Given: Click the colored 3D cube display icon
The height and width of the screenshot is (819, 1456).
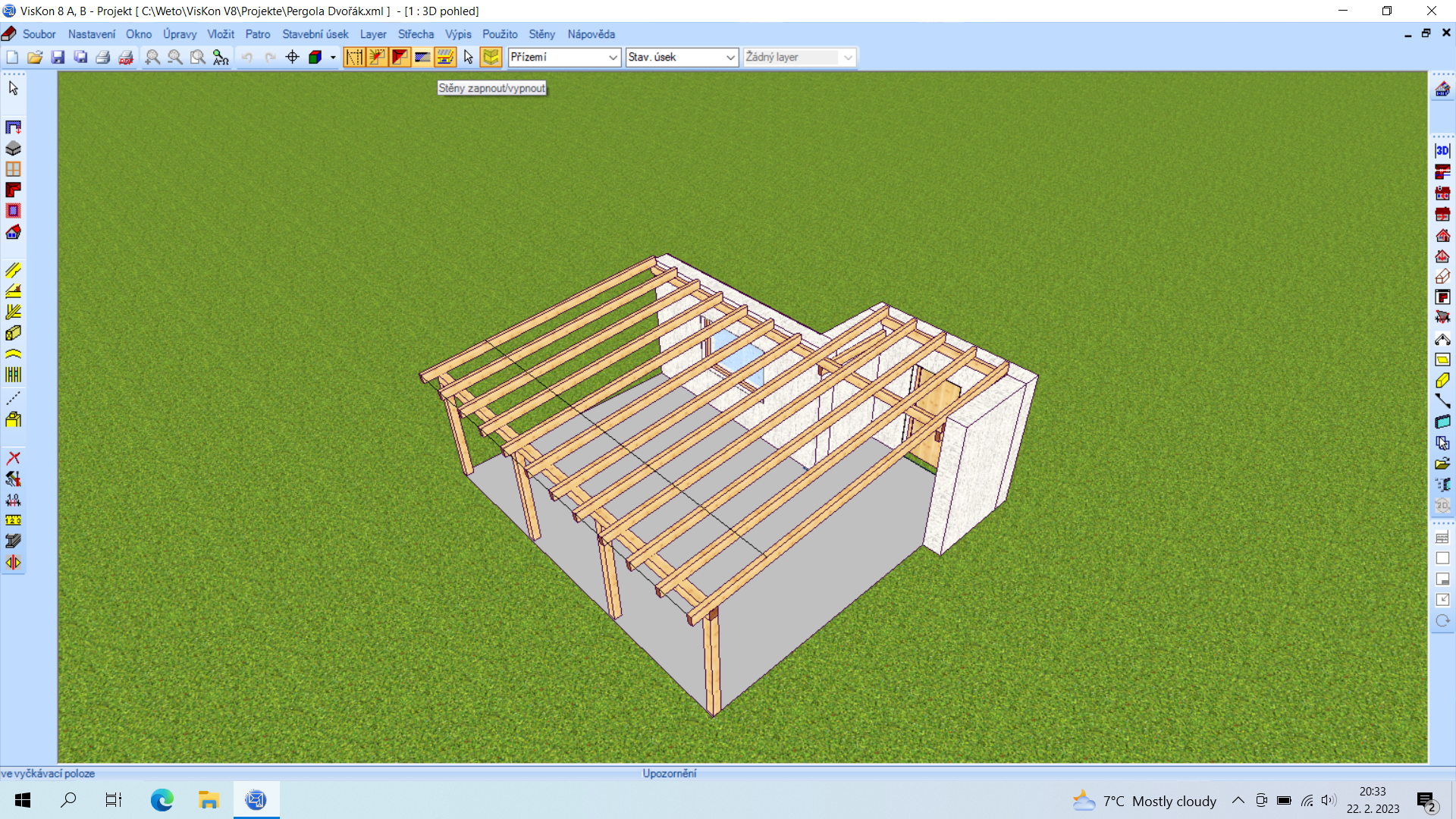Looking at the screenshot, I should [315, 57].
